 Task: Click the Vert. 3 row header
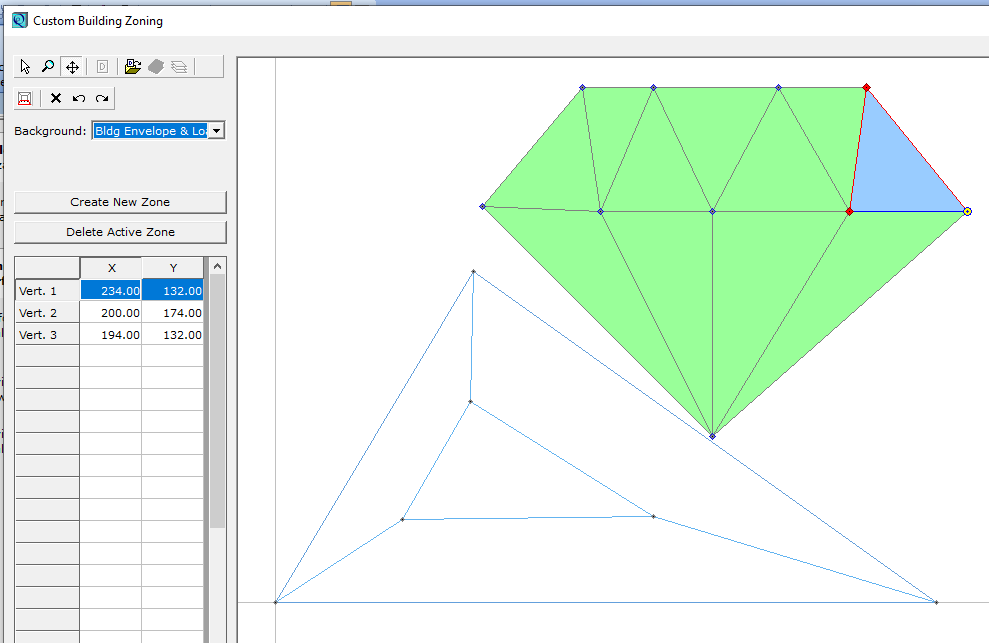[x=47, y=334]
